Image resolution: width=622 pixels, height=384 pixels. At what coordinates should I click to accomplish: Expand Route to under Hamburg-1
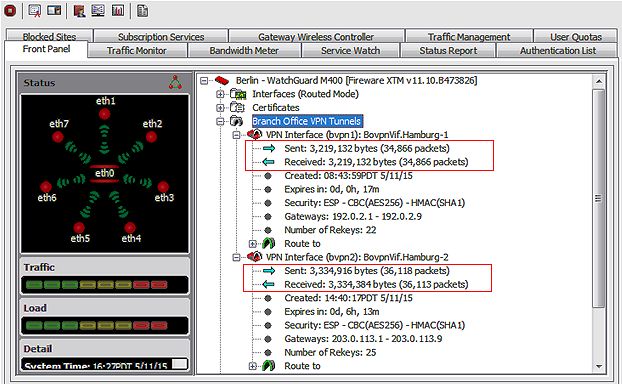click(x=253, y=244)
